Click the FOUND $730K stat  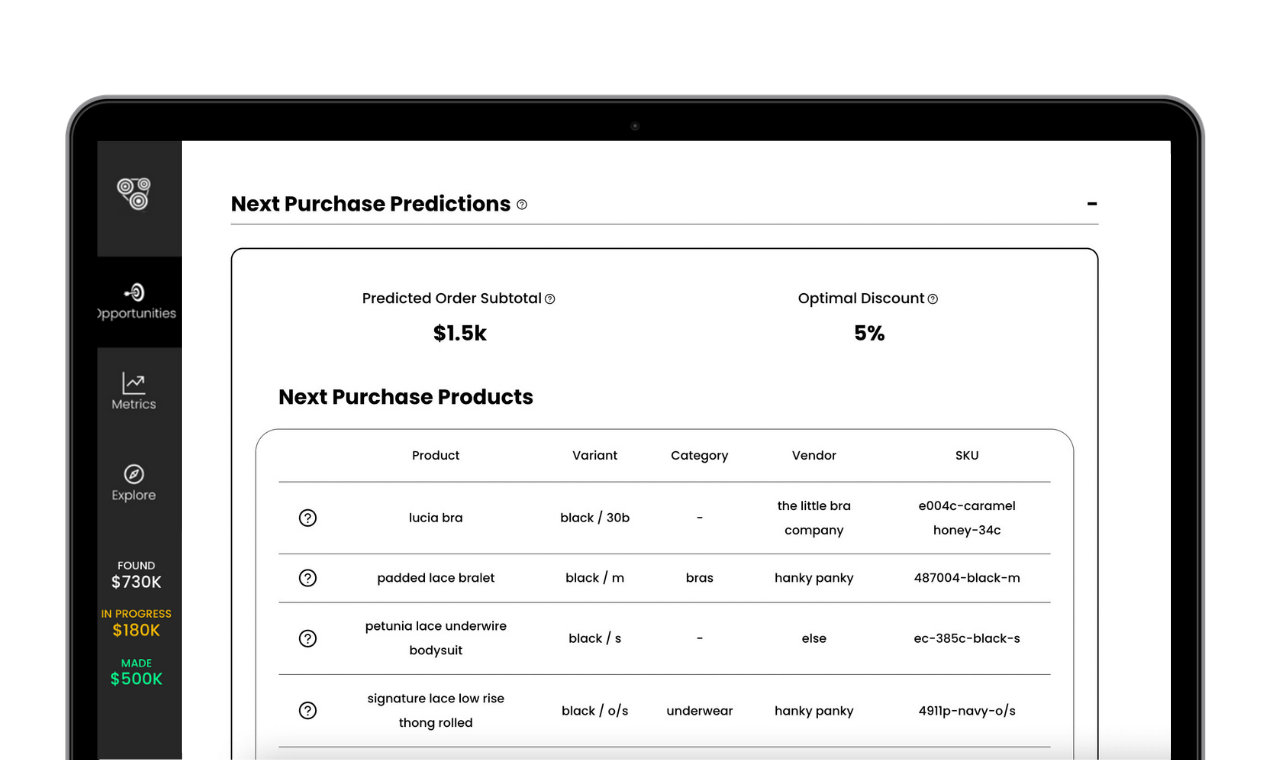136,575
